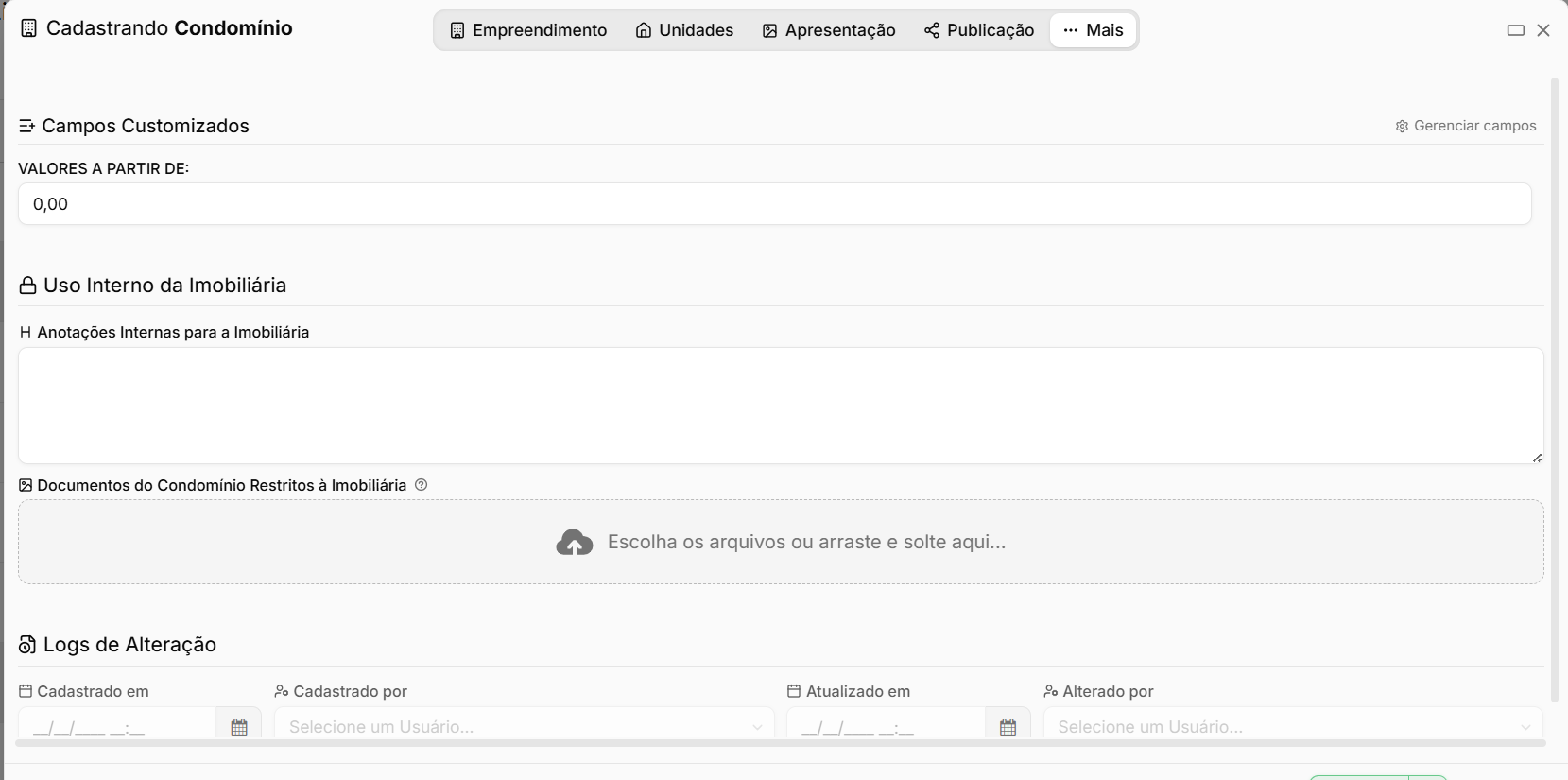1568x780 pixels.
Task: Click the calendar icon beside Cadastrado em label
Action: (x=26, y=691)
